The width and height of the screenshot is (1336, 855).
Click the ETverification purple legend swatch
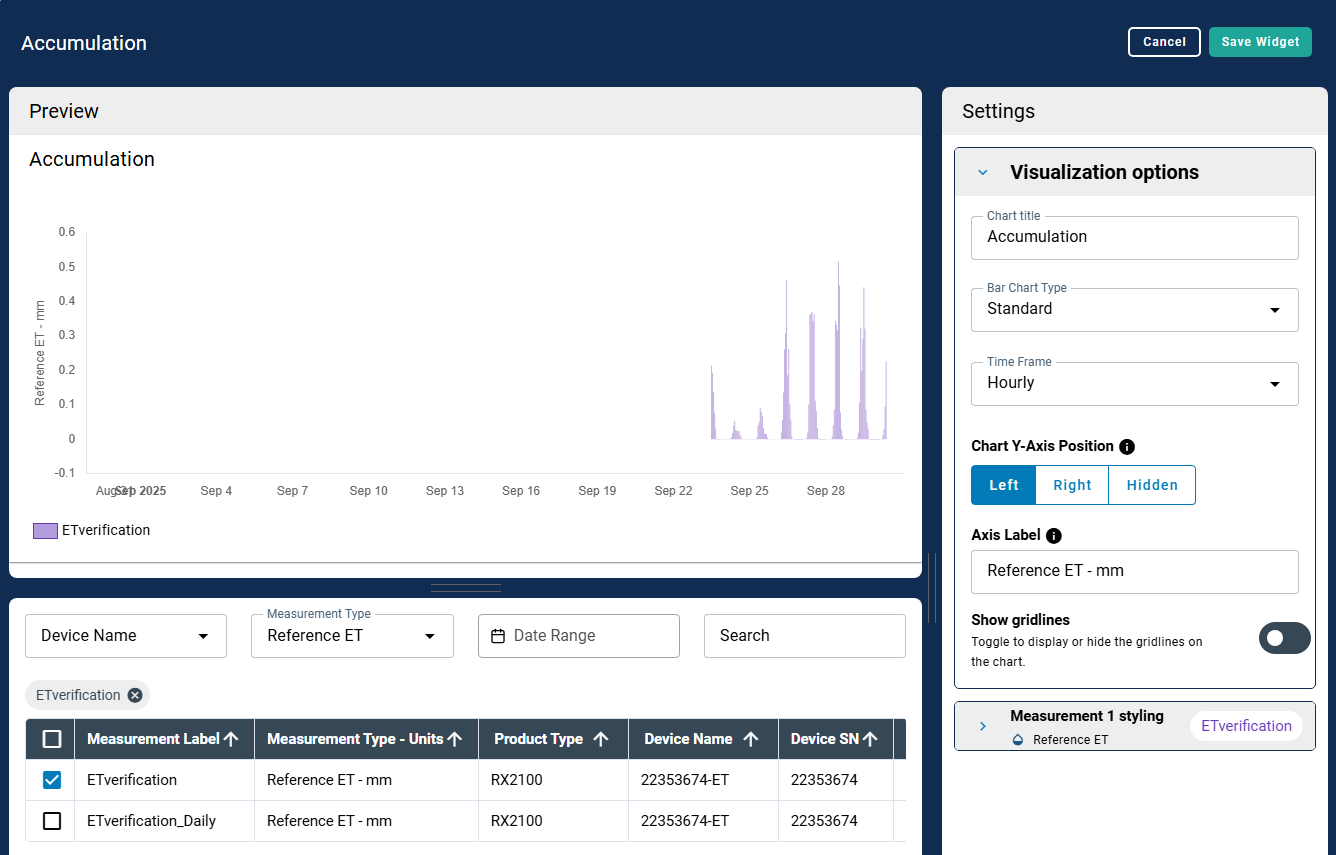pyautogui.click(x=45, y=531)
